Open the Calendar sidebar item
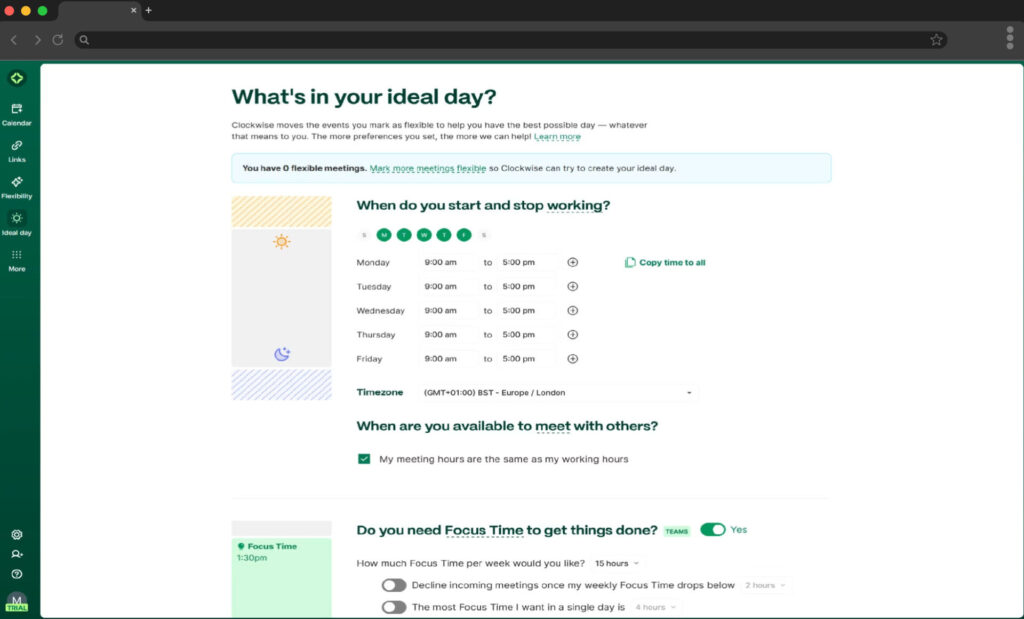 [17, 114]
